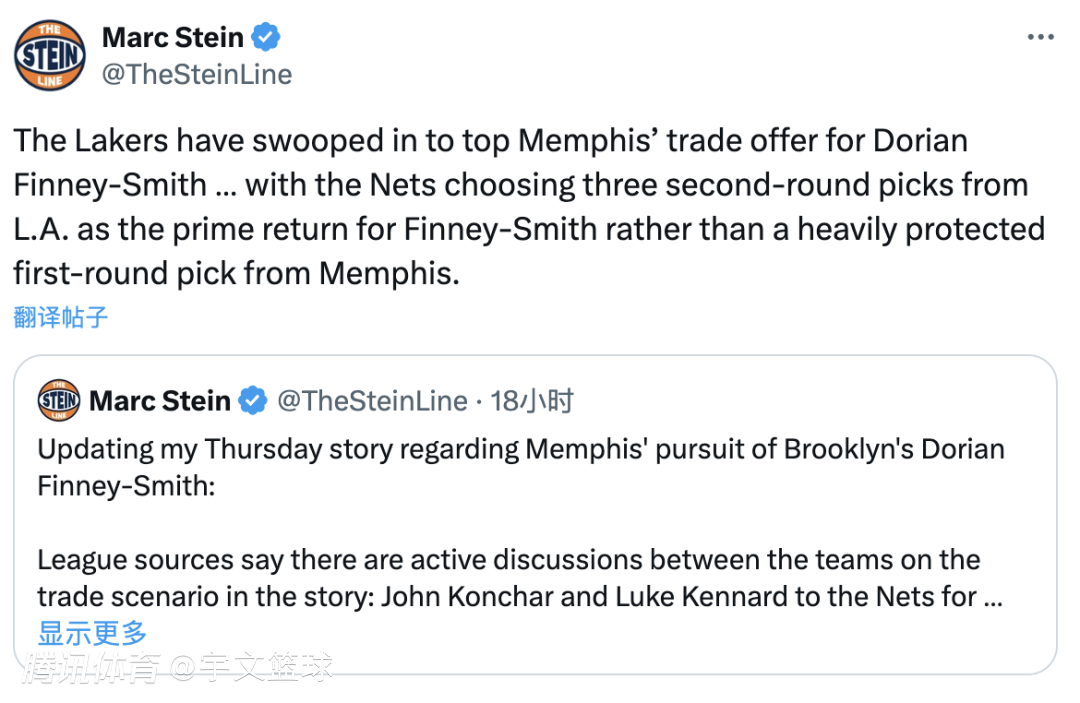Click the @宇文篮球 watermark text

250,668
